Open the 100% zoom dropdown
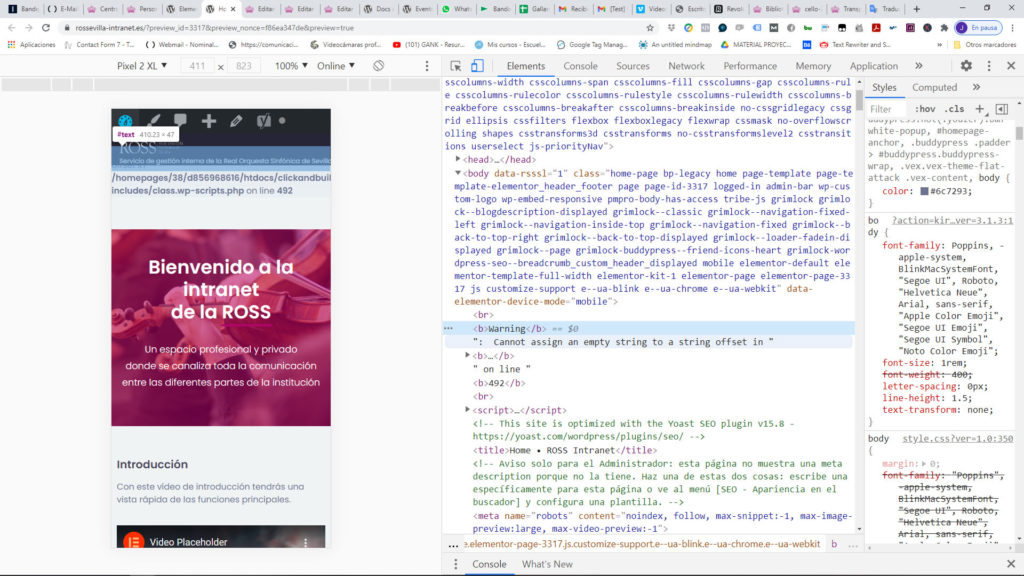This screenshot has width=1024, height=576. click(x=291, y=66)
